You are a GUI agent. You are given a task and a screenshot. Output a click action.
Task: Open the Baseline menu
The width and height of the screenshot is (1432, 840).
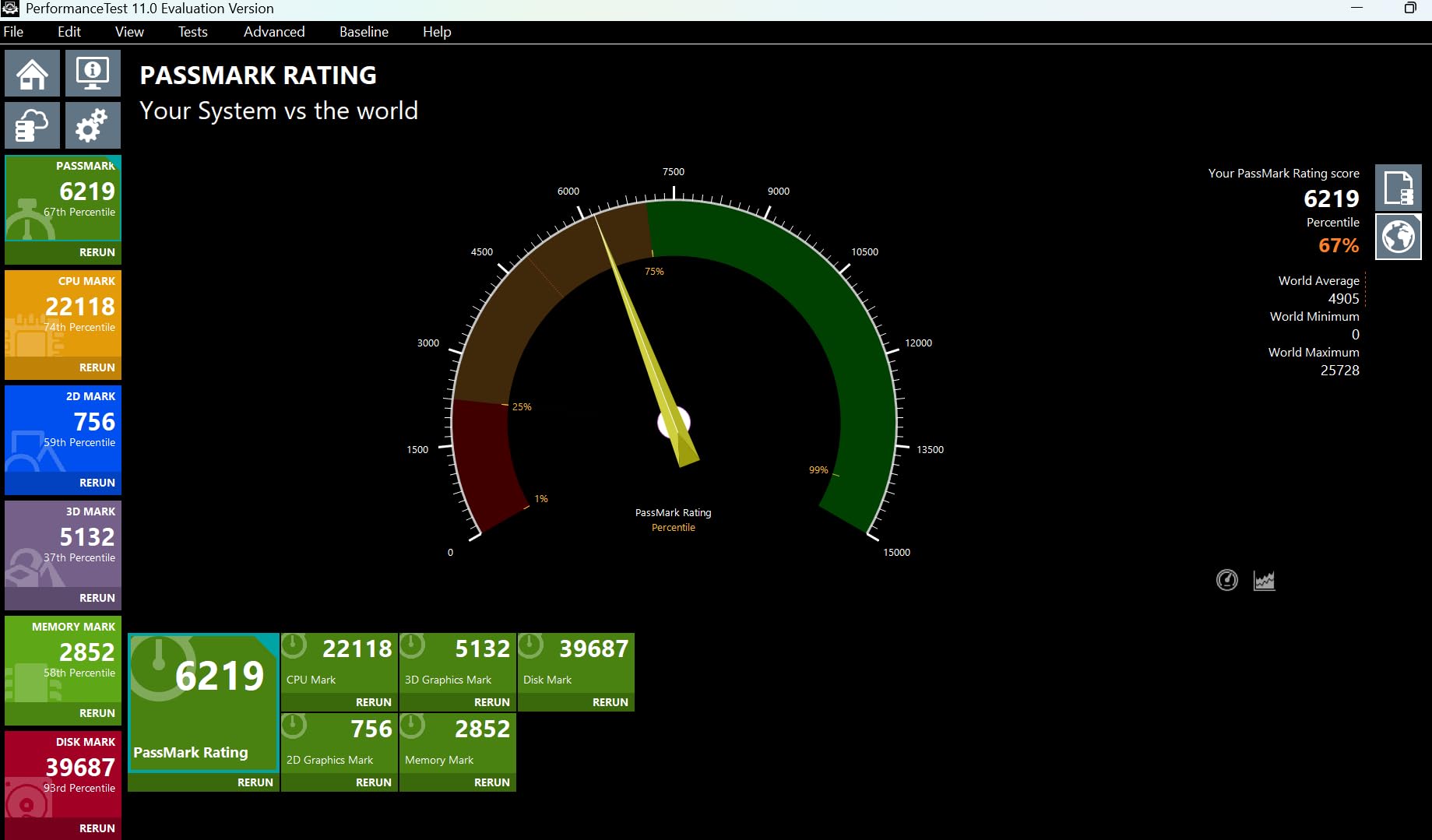(364, 32)
